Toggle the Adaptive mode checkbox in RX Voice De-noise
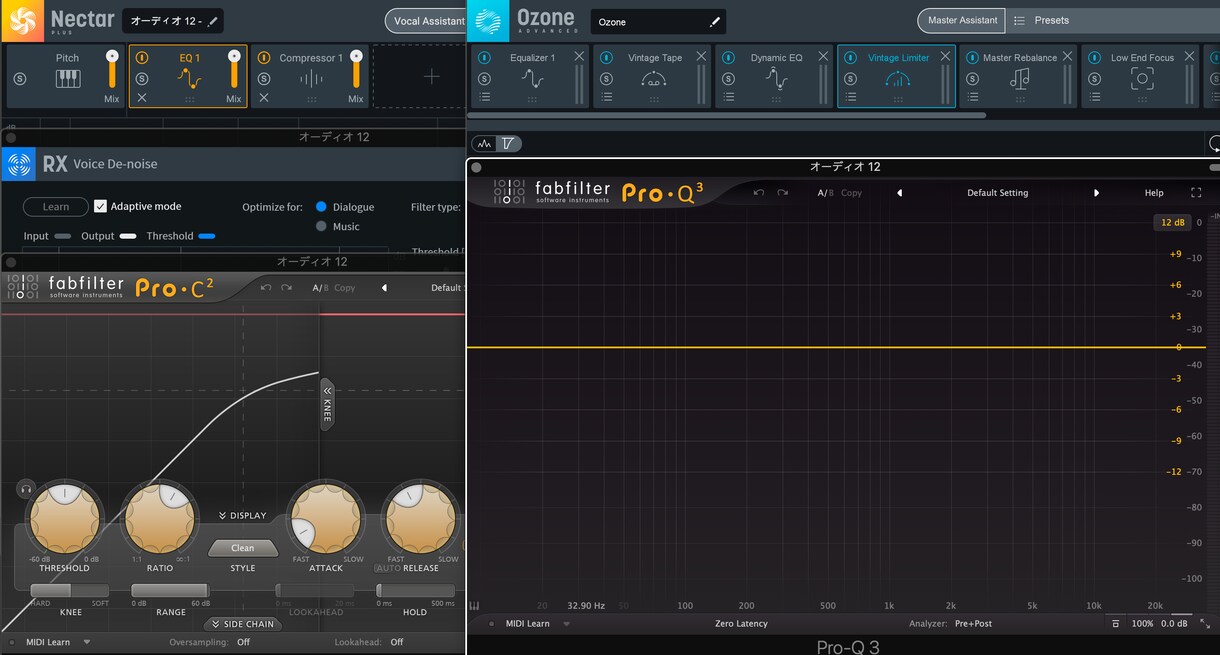 pyautogui.click(x=100, y=206)
